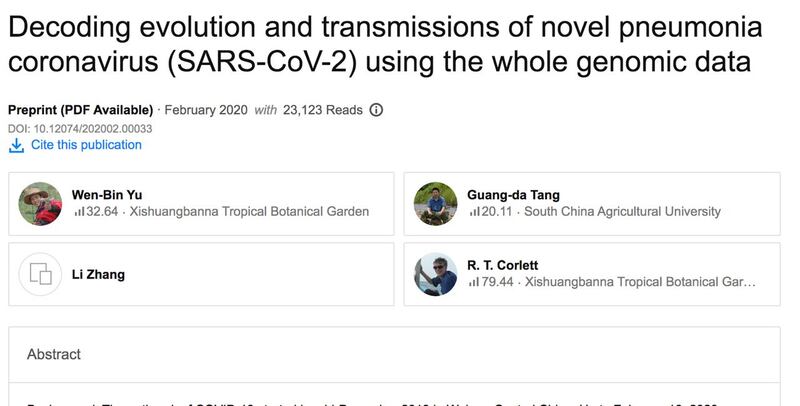Screen dimensions: 800x406
Task: Click Guang-da Tang's score bar-chart icon
Action: click(x=474, y=212)
